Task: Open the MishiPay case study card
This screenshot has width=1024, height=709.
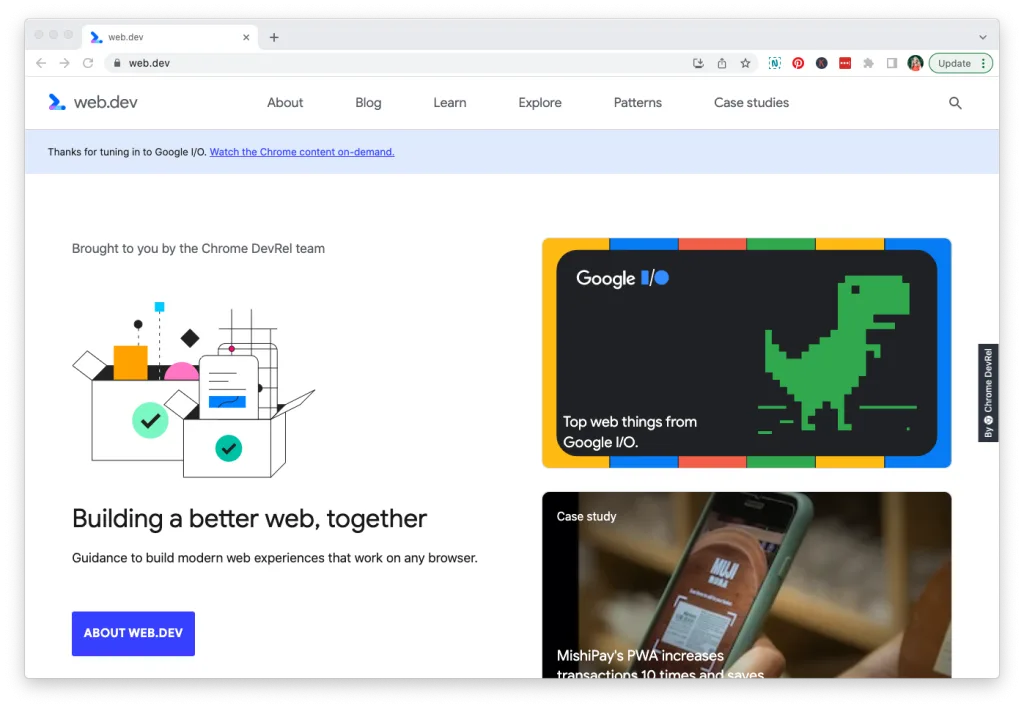Action: pyautogui.click(x=746, y=585)
